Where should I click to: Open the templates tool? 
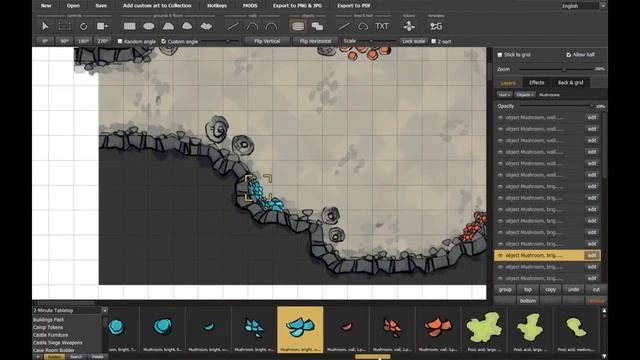436,26
